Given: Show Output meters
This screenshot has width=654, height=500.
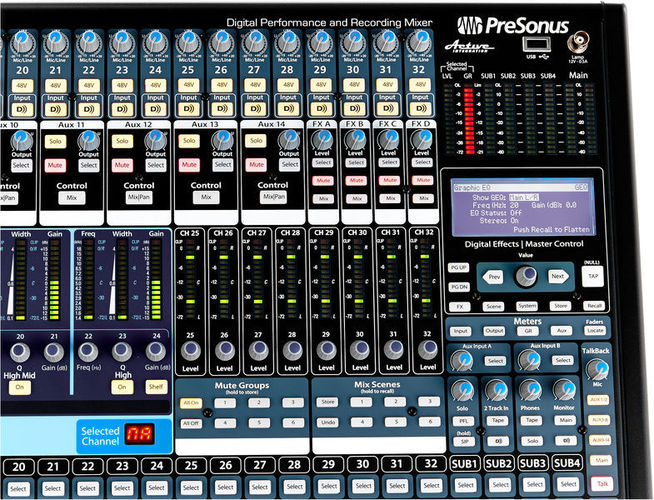Looking at the screenshot, I should pos(494,331).
